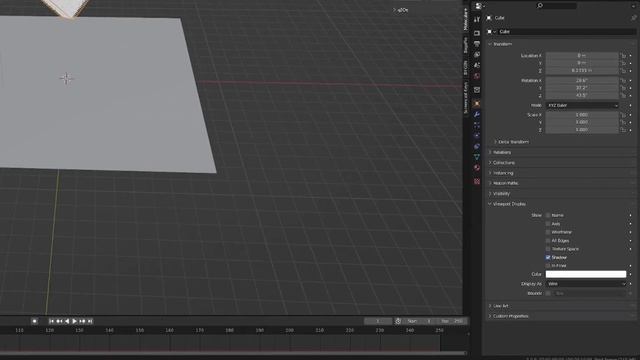The height and width of the screenshot is (360, 640).
Task: Enable Show Name checkbox
Action: click(x=548, y=216)
